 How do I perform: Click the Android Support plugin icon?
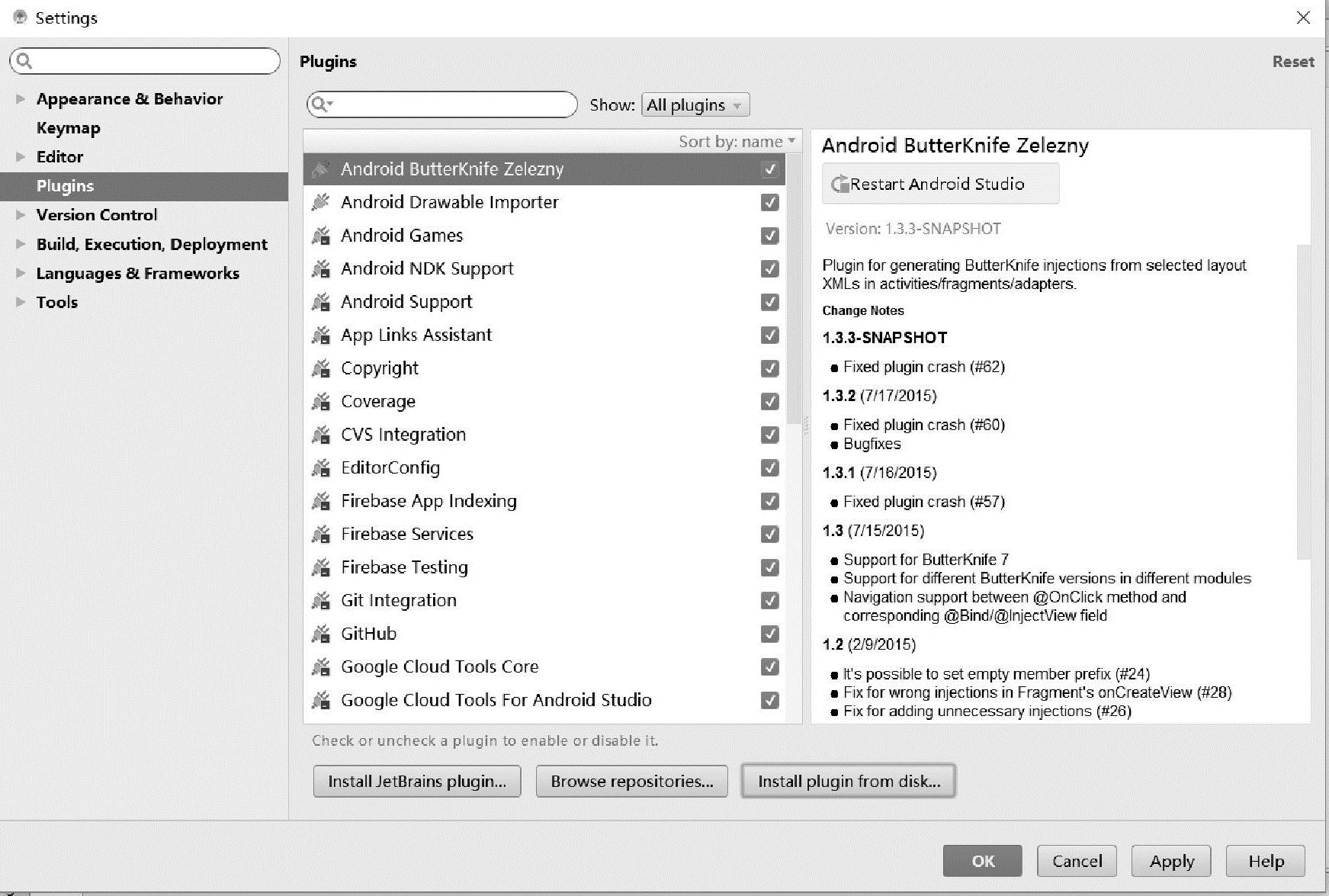(321, 302)
